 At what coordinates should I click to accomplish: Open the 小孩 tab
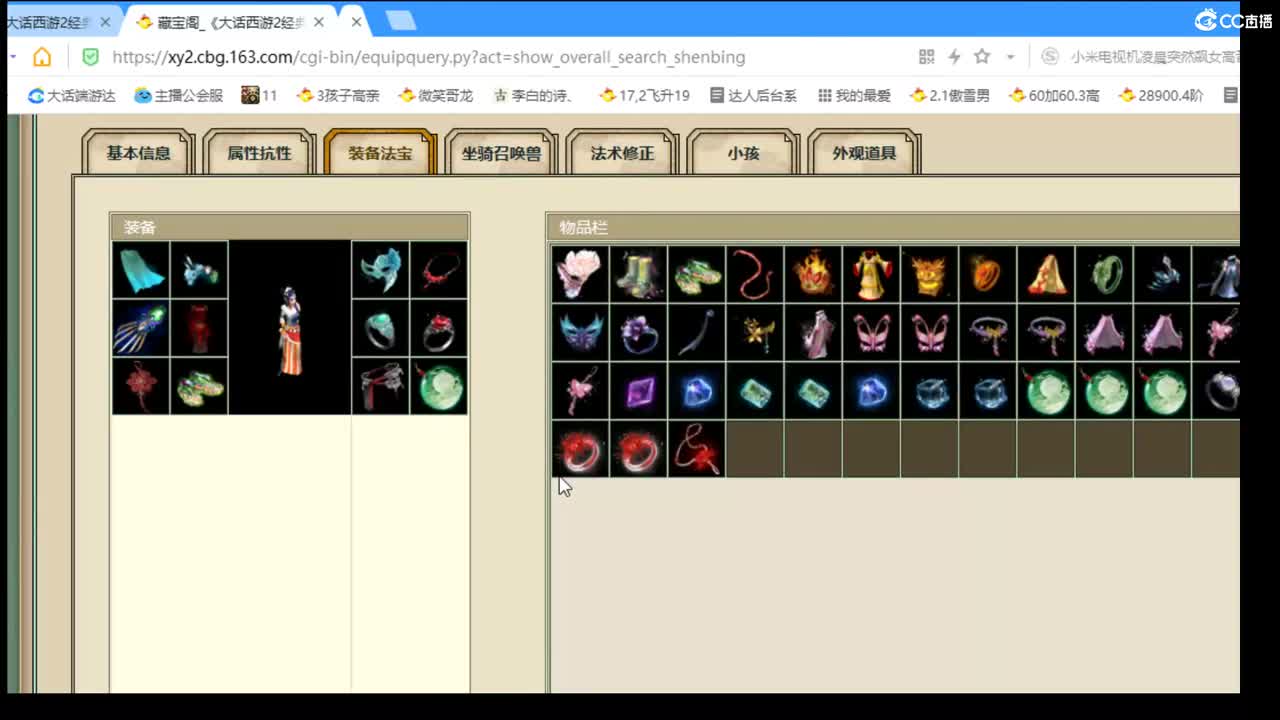[743, 153]
